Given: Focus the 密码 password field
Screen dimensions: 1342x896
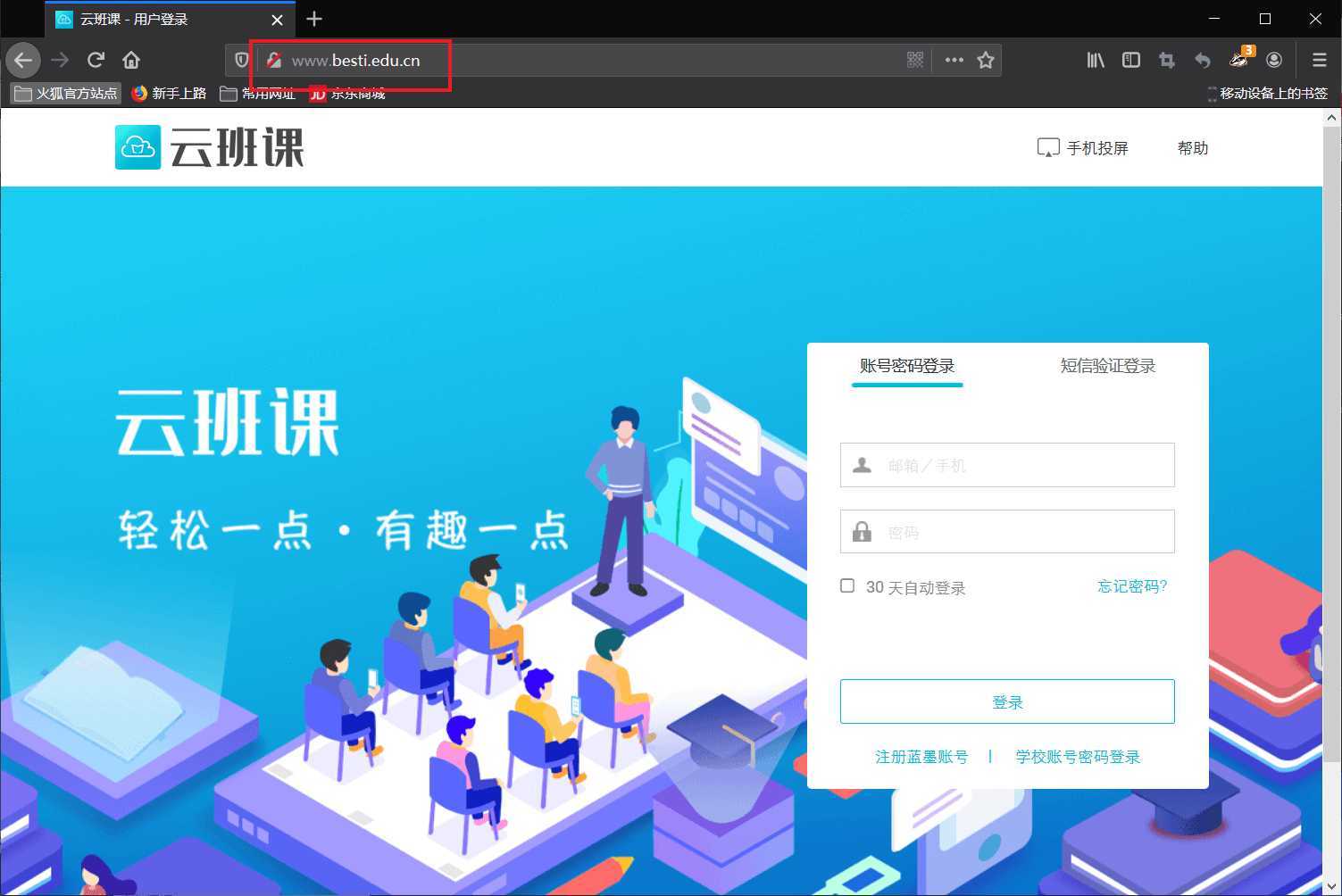Looking at the screenshot, I should (x=1007, y=532).
